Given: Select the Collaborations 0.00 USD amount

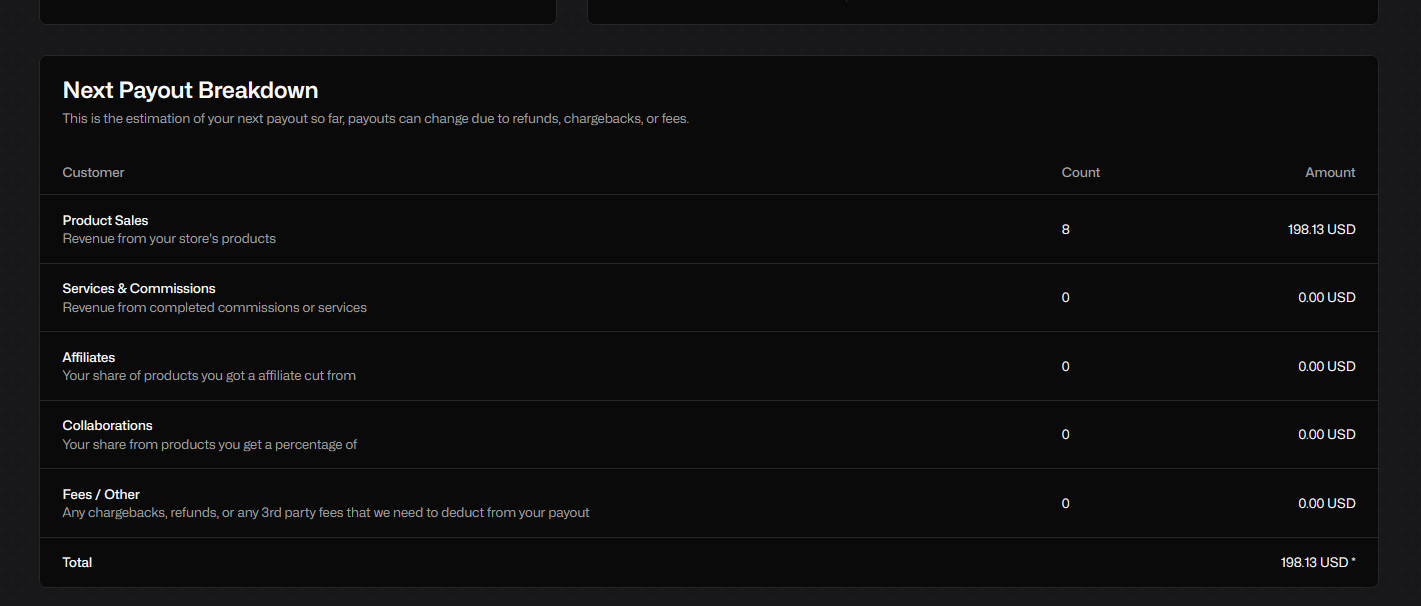Looking at the screenshot, I should tap(1326, 434).
